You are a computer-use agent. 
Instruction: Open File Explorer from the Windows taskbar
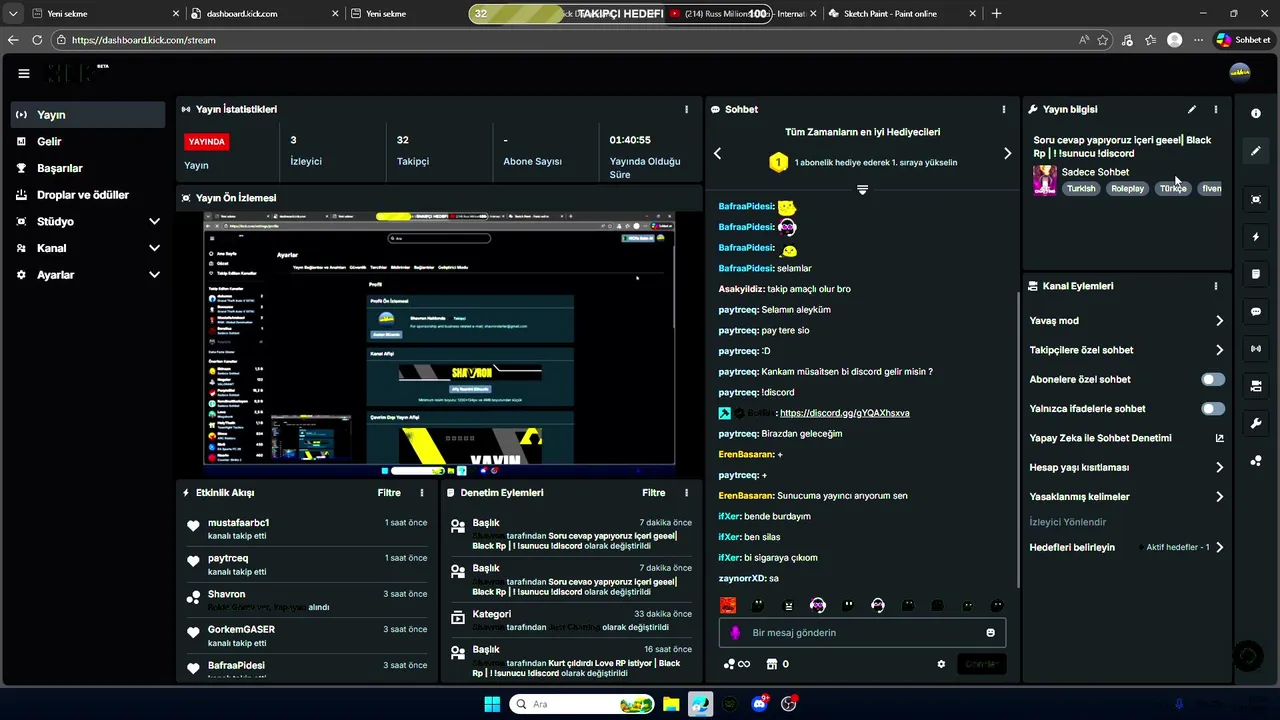tap(671, 704)
